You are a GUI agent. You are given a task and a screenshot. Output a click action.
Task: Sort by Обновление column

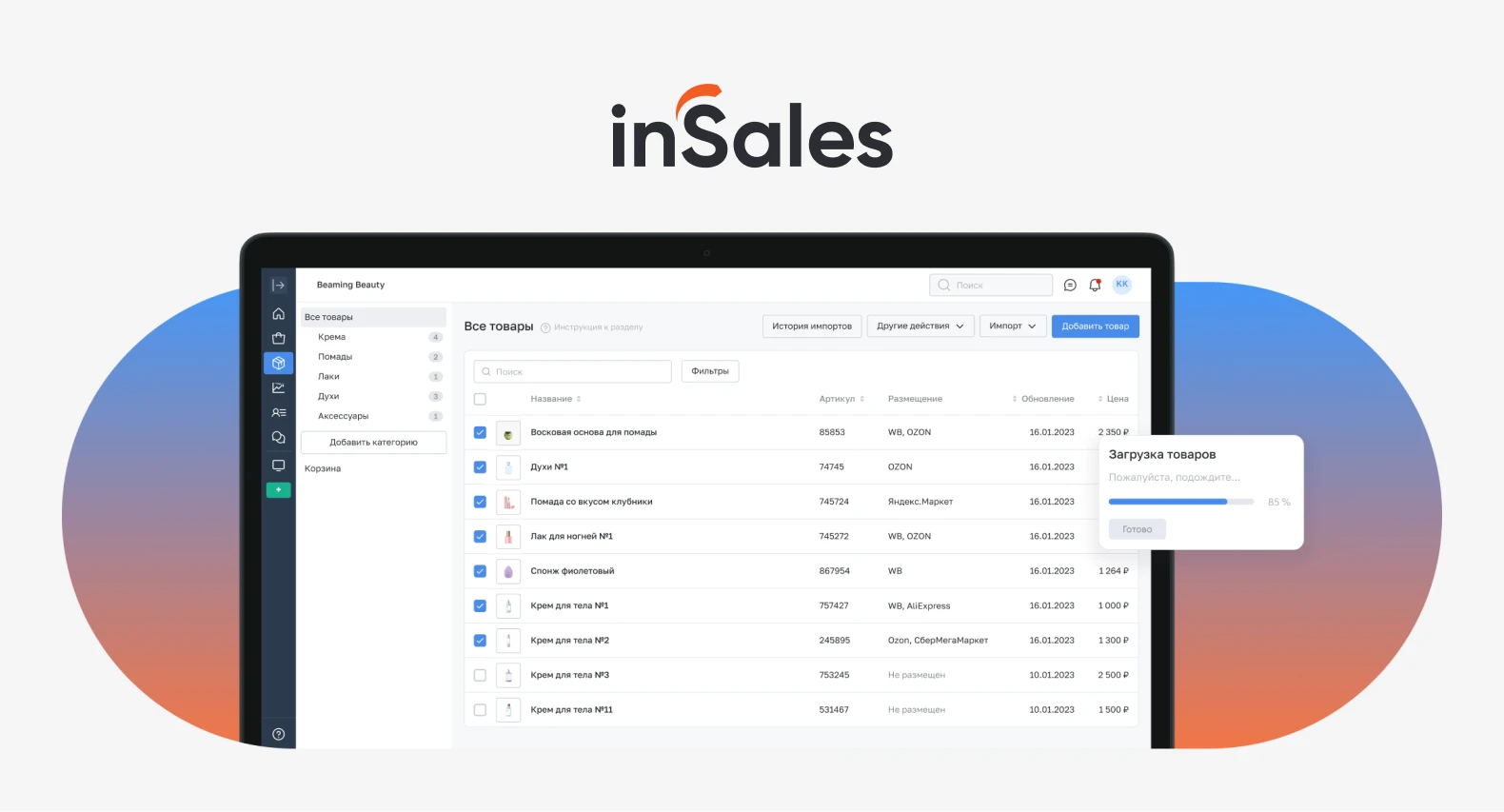pyautogui.click(x=1043, y=399)
